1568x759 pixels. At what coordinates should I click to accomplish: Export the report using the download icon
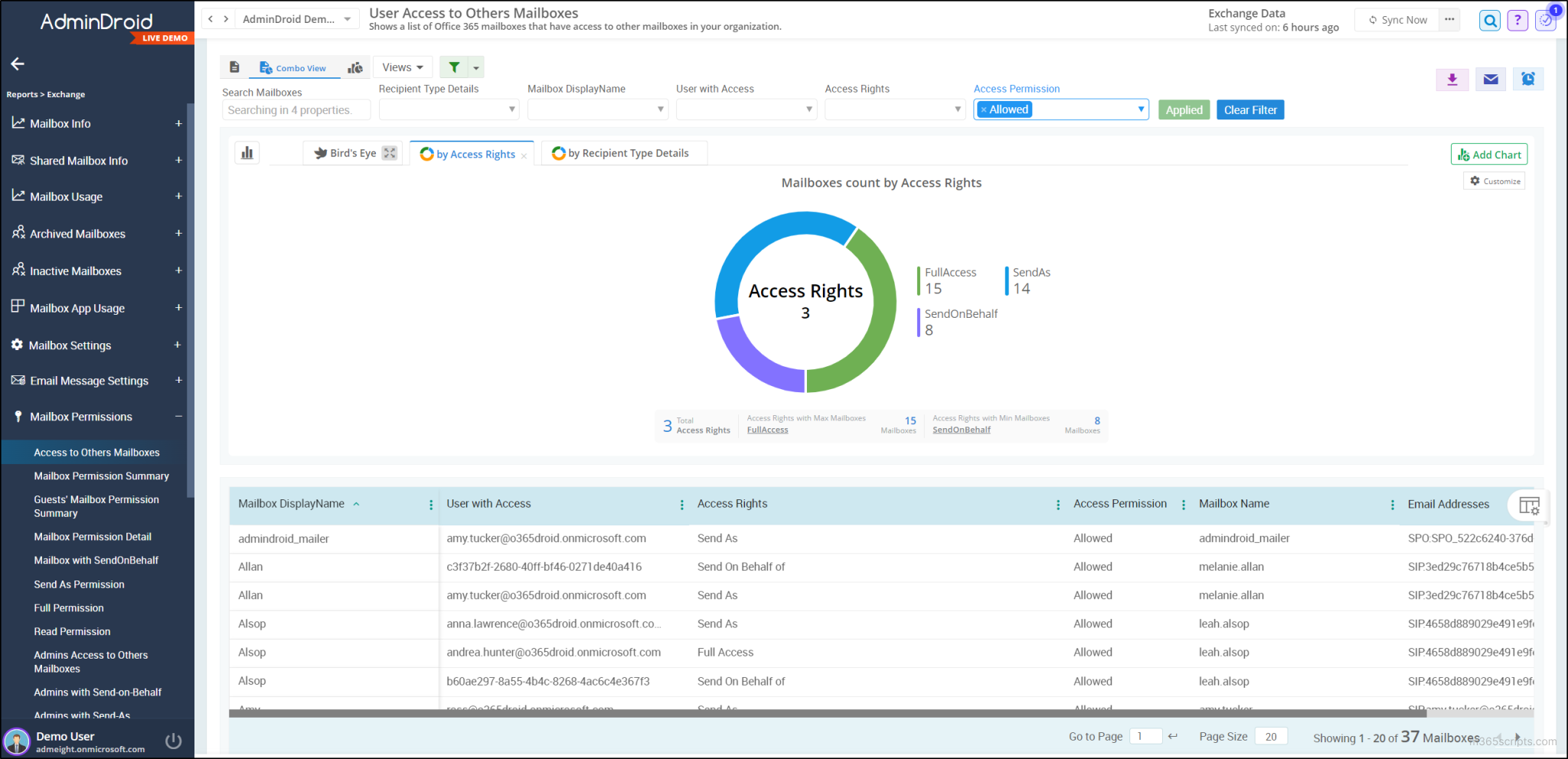tap(1452, 79)
